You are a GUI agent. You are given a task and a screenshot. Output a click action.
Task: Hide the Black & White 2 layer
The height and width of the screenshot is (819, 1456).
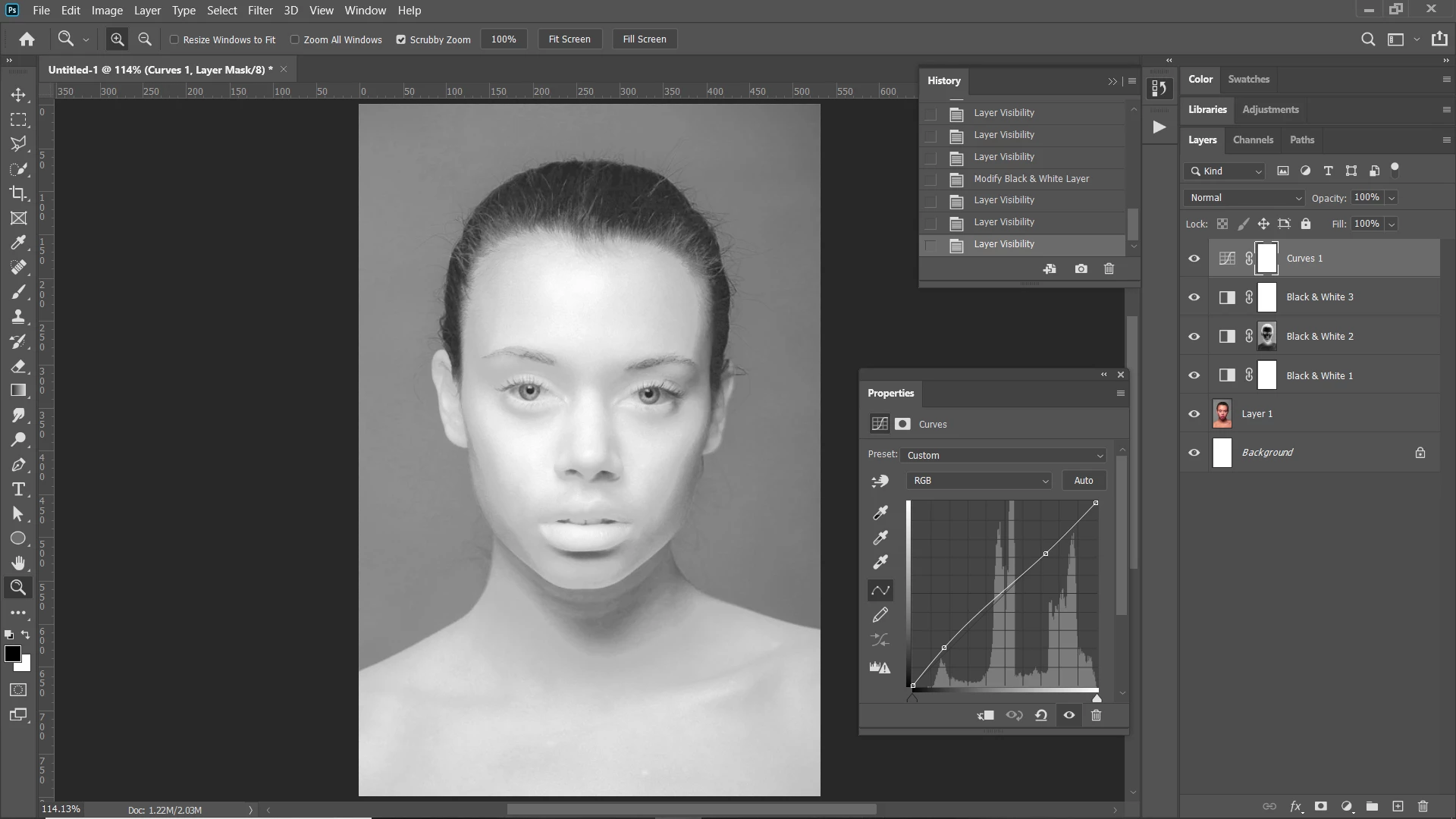(x=1194, y=336)
